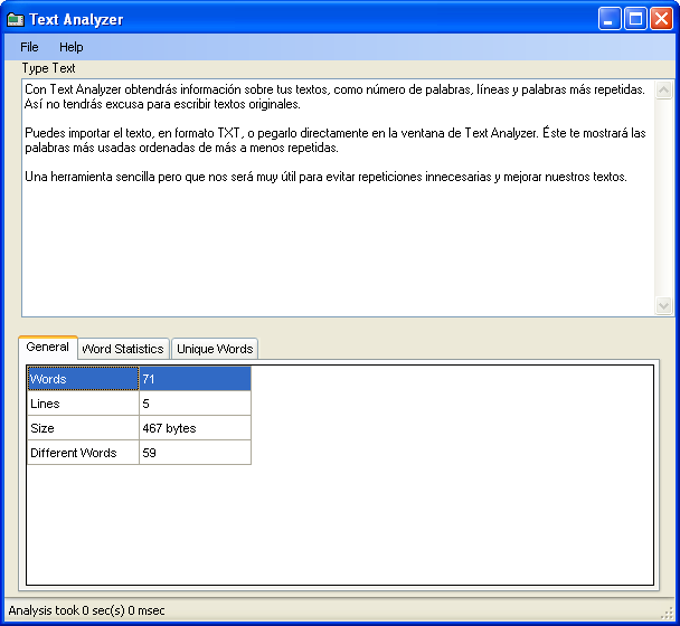Select the Words row label
Viewport: 680px width, 626px height.
[83, 379]
